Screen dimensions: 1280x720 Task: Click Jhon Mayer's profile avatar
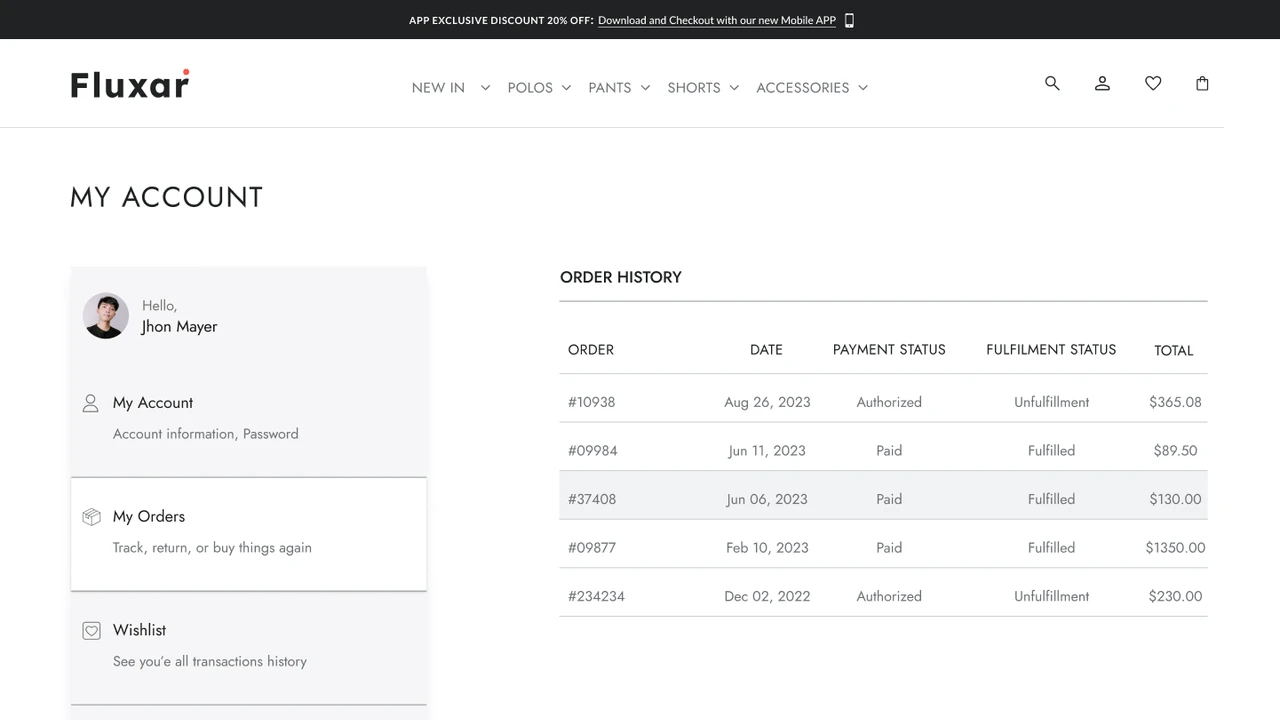(105, 316)
